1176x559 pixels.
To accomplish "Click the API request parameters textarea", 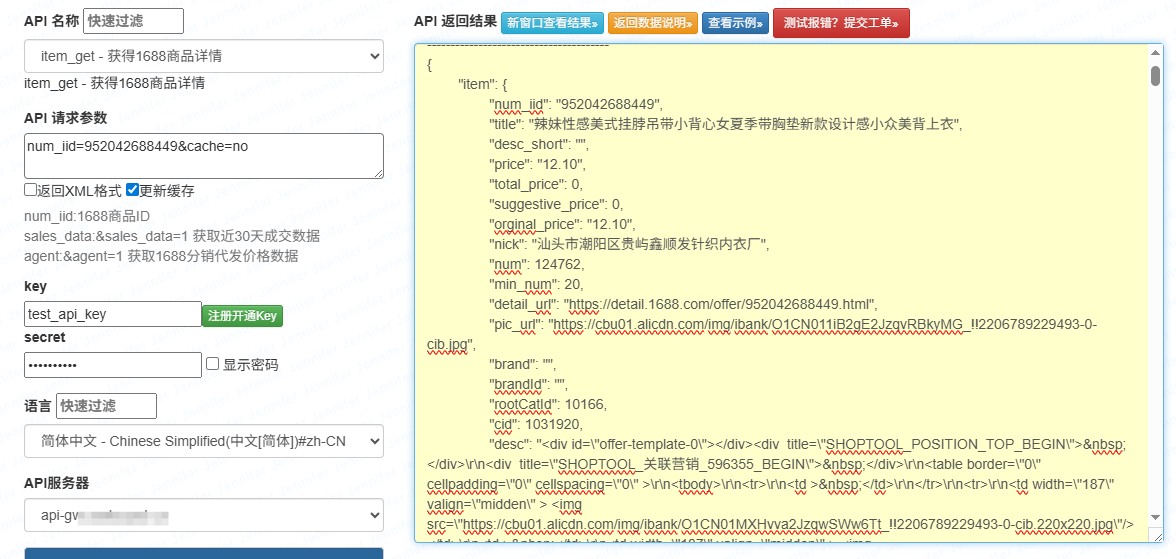I will 204,156.
